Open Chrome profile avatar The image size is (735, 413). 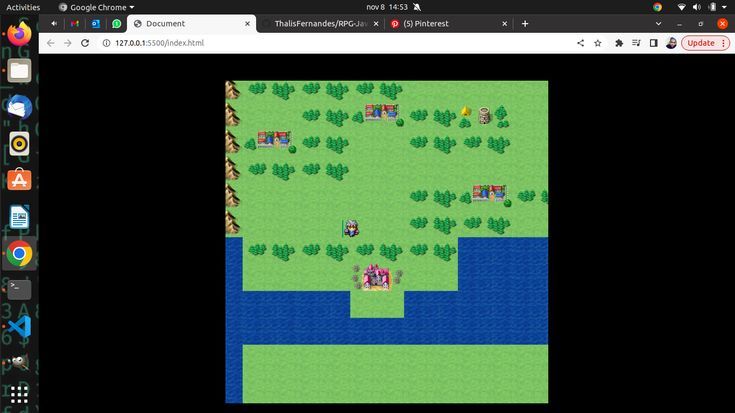671,43
